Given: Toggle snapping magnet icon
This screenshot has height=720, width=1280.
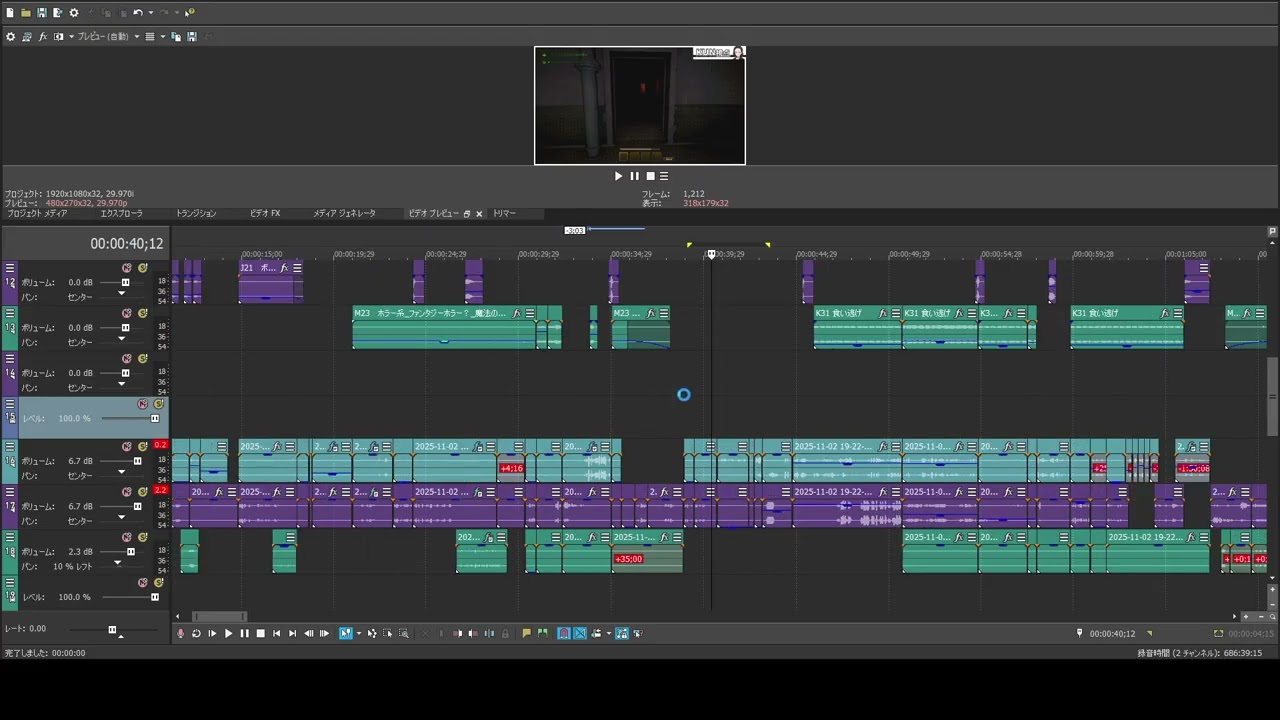Looking at the screenshot, I should [564, 633].
